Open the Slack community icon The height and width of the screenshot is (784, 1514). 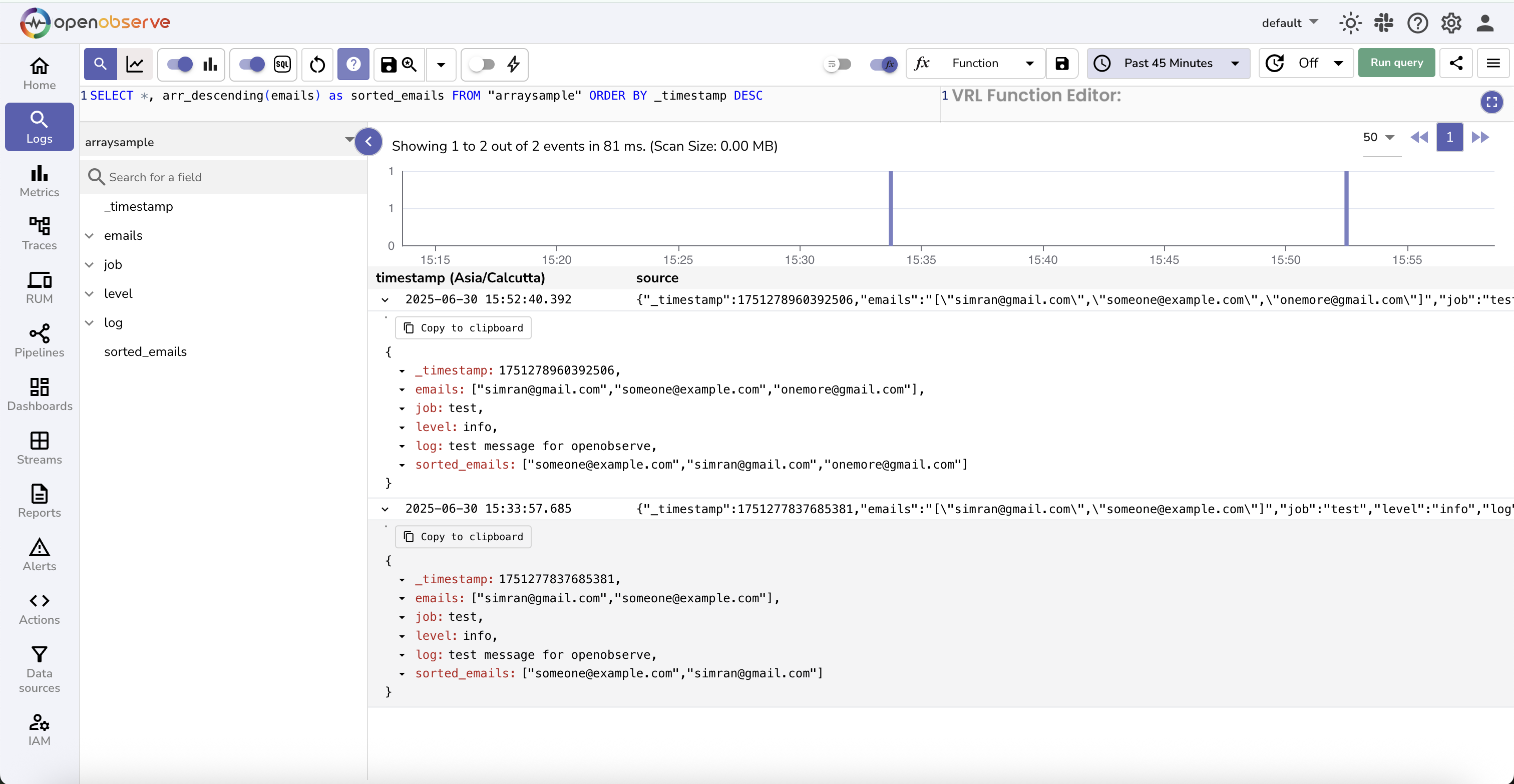(x=1383, y=23)
